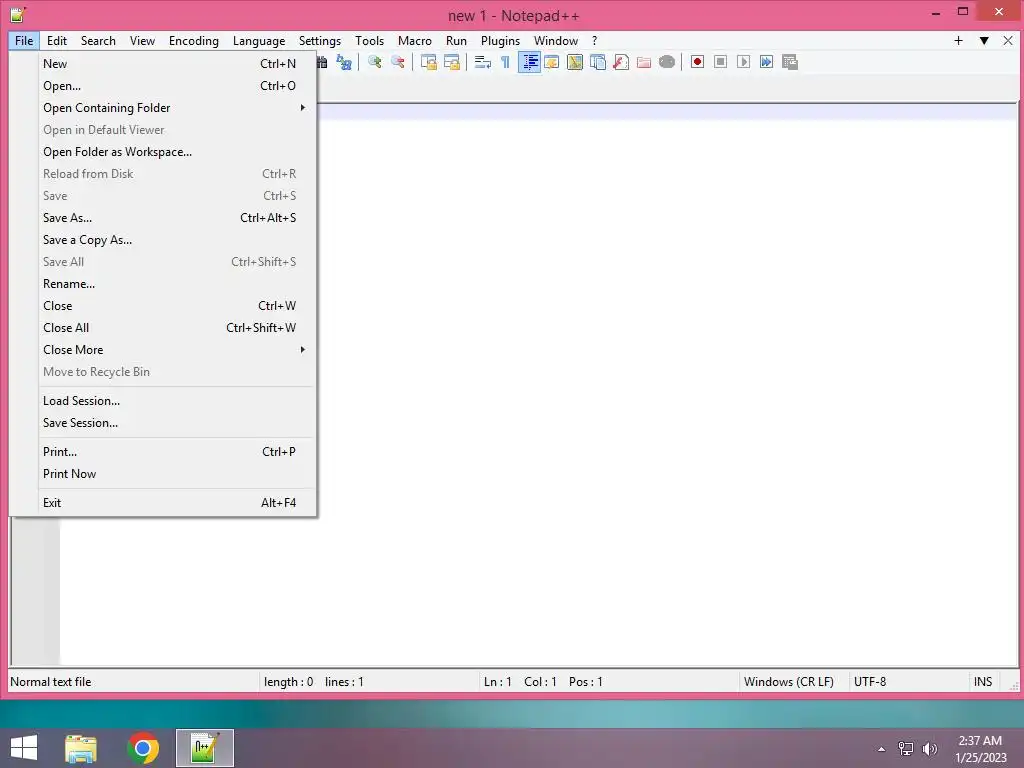Expand the Close More submenu arrow
Screen dimensions: 1024x768
click(x=302, y=349)
